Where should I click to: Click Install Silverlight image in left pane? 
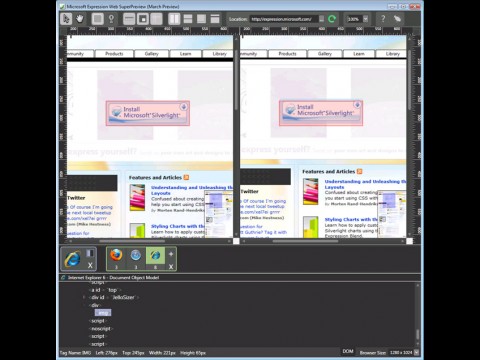pos(148,113)
